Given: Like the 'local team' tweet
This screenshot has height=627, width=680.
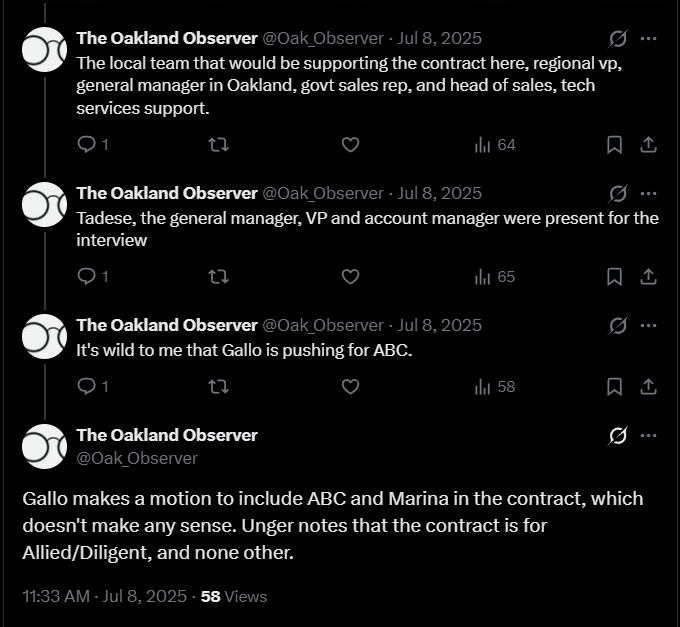Looking at the screenshot, I should click(x=350, y=145).
